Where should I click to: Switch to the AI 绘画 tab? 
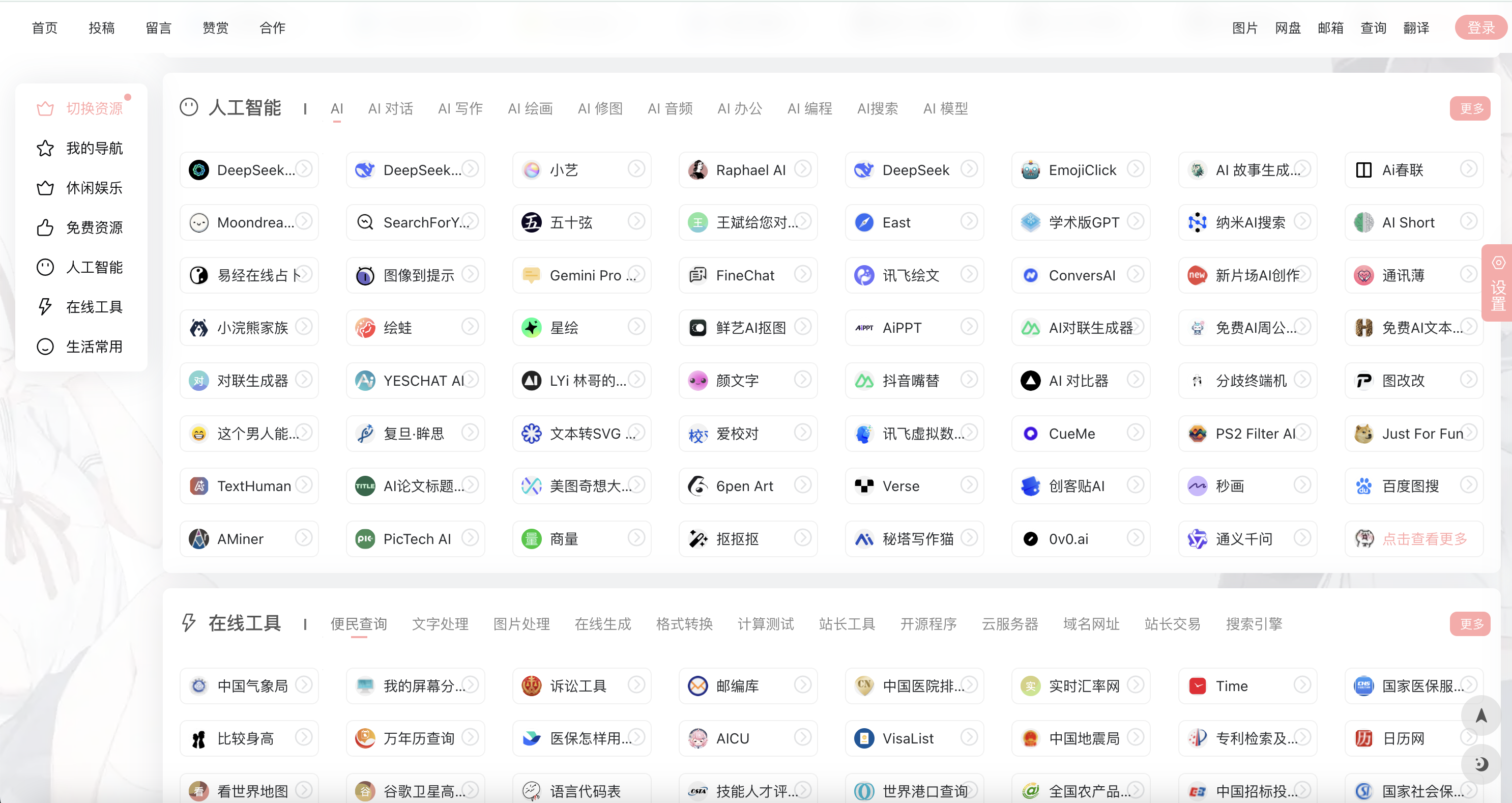[x=530, y=108]
